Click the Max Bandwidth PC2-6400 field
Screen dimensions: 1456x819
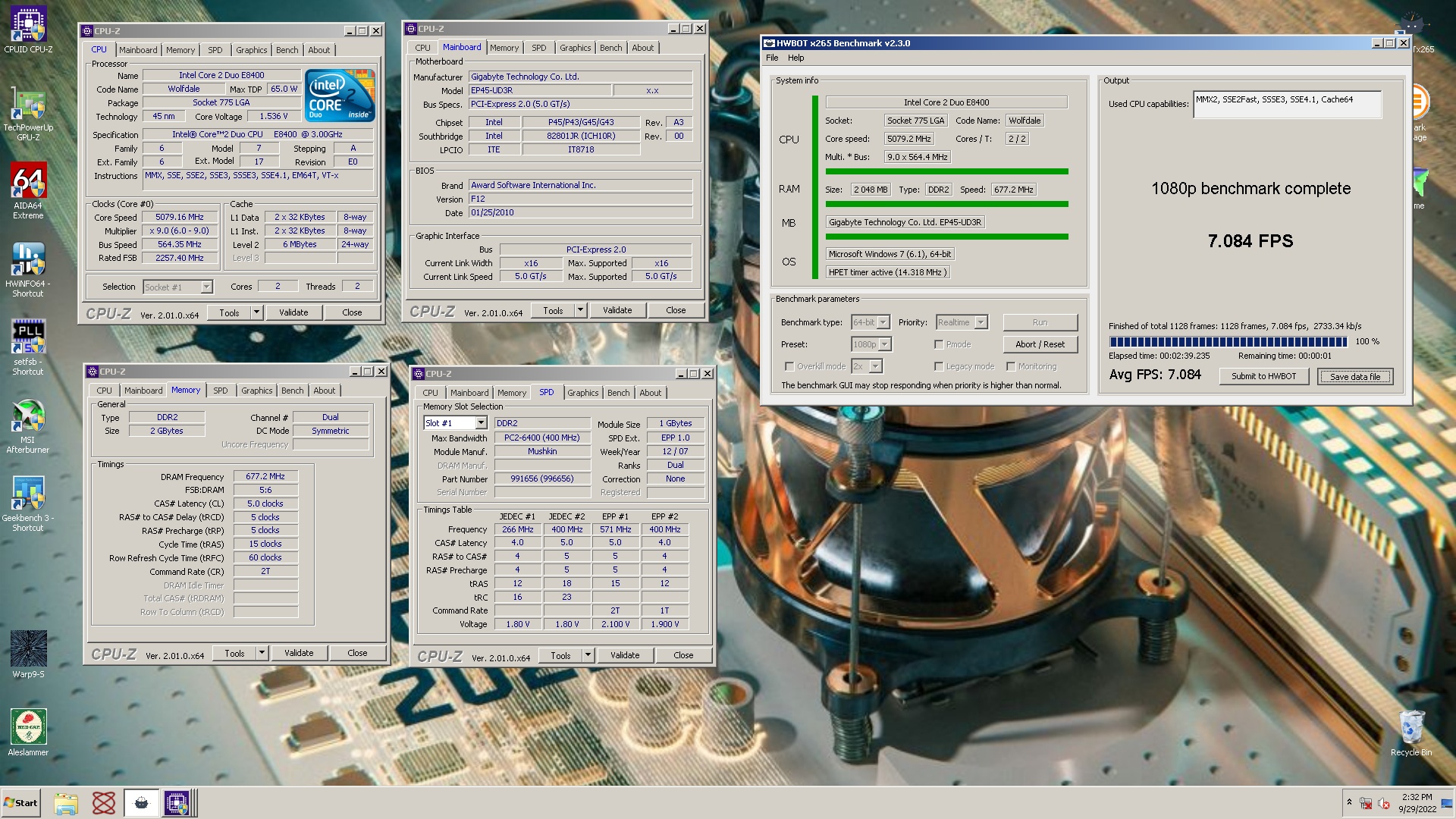542,438
